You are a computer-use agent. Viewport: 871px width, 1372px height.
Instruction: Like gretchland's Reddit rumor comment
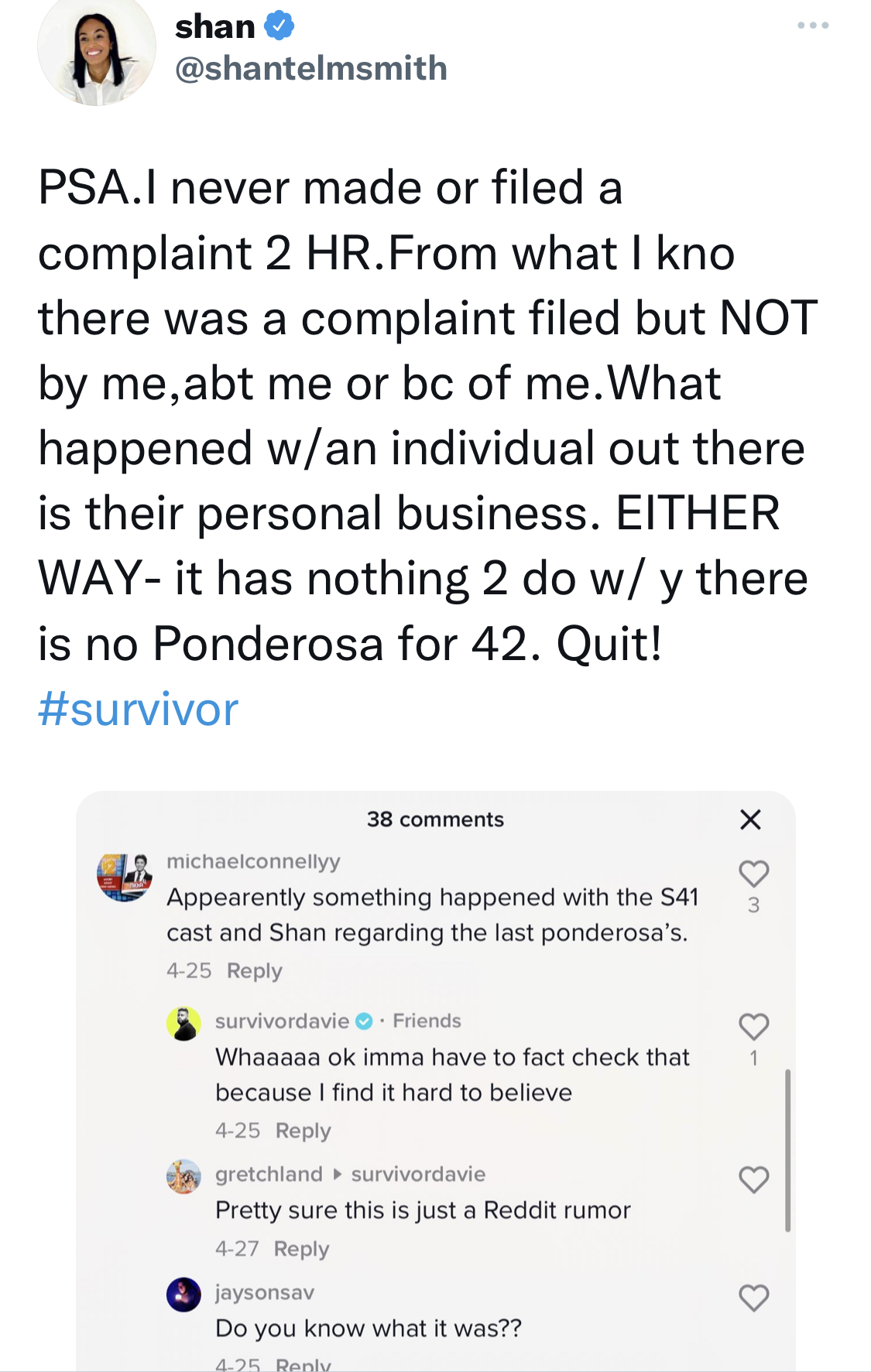753,1179
